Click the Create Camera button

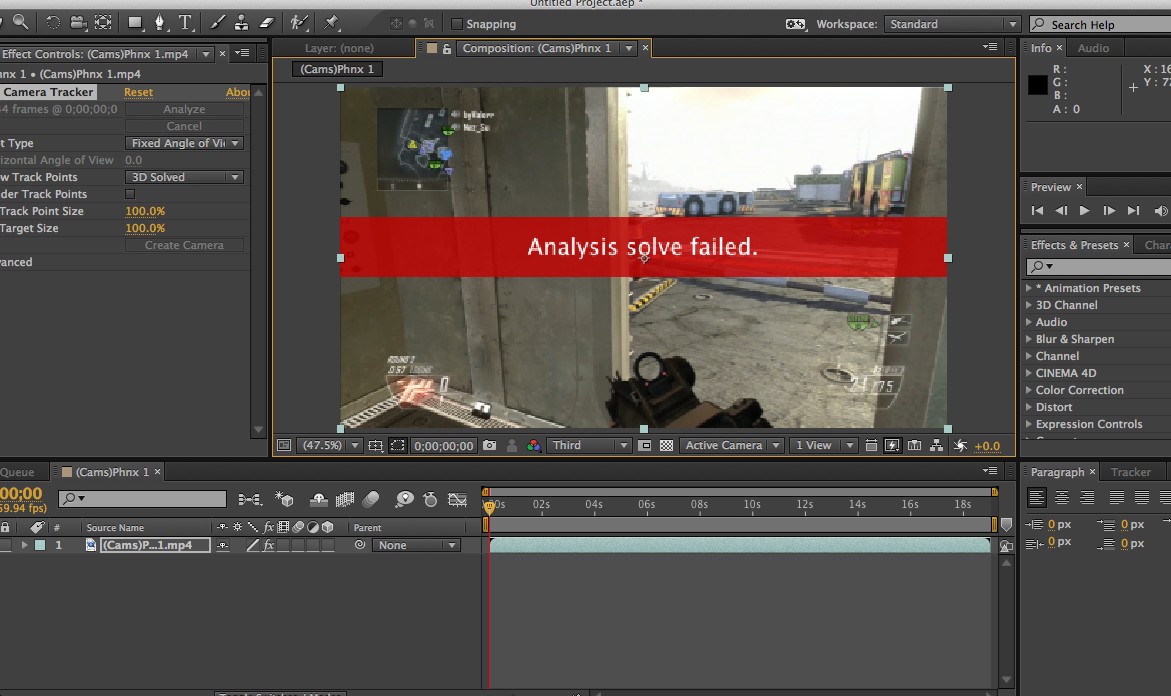[x=184, y=245]
